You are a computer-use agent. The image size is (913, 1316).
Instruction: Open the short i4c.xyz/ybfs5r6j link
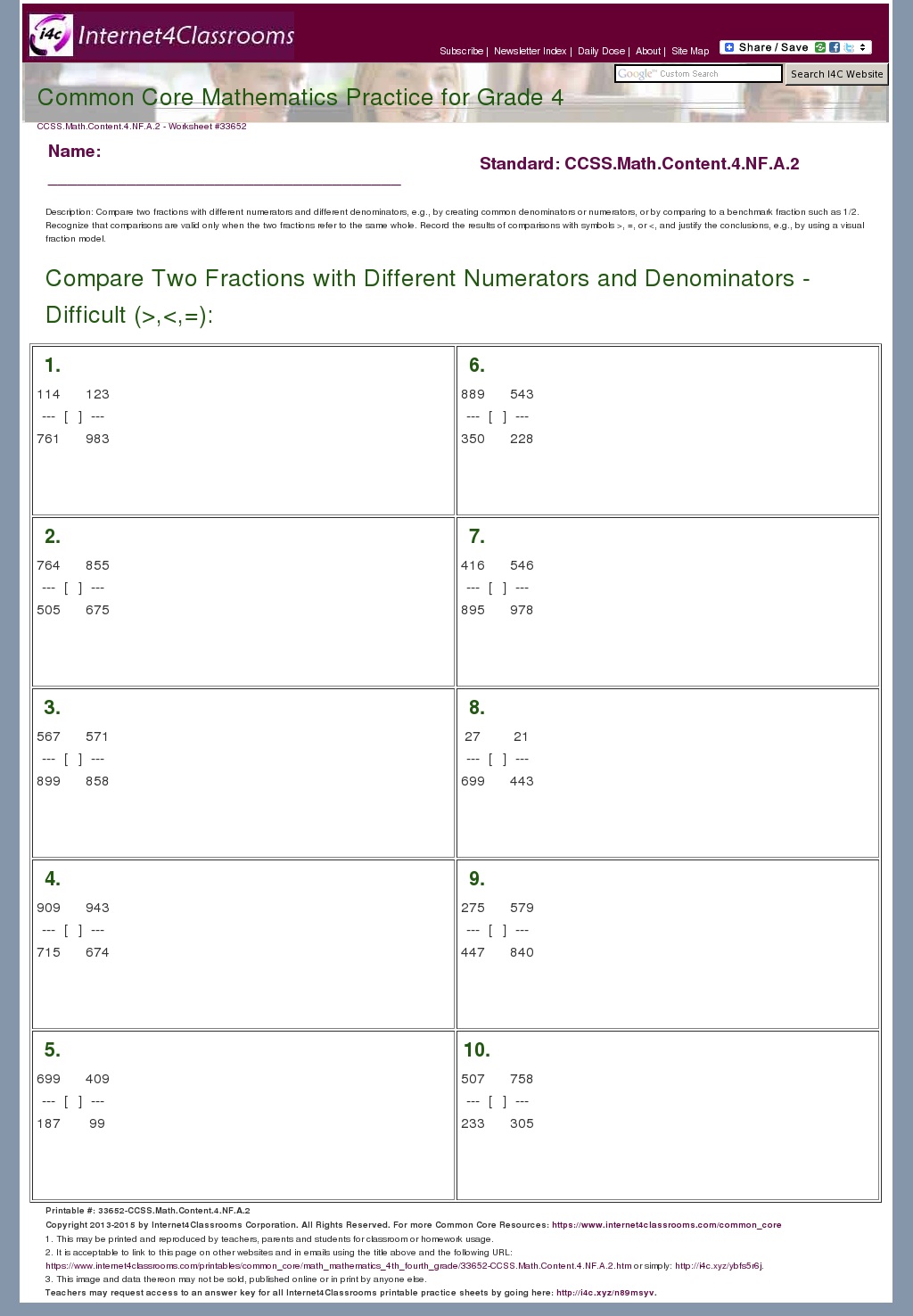[719, 1265]
